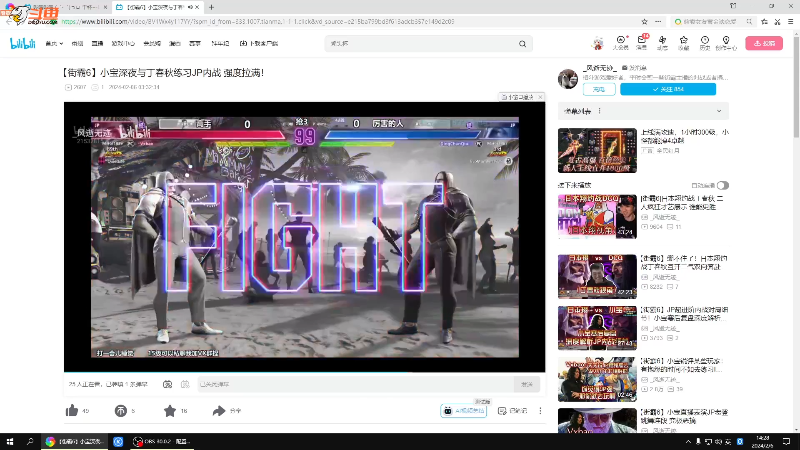This screenshot has height=450, width=800.
Task: Open the playlist panel three-dot menu
Action: pos(599,111)
